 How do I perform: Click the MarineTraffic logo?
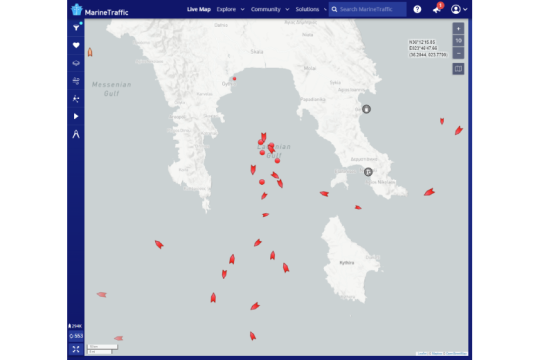click(x=100, y=10)
